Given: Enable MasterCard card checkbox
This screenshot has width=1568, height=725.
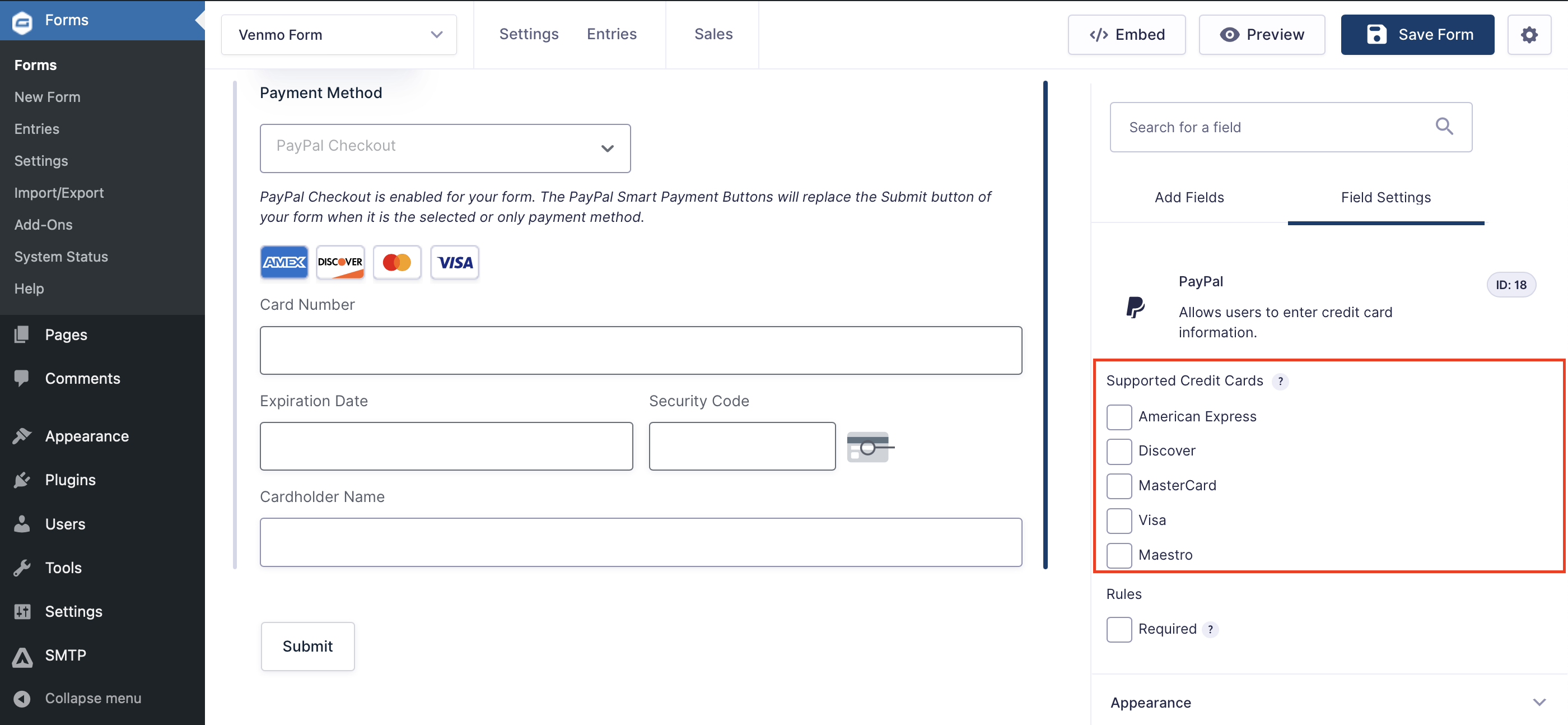Looking at the screenshot, I should pos(1119,486).
